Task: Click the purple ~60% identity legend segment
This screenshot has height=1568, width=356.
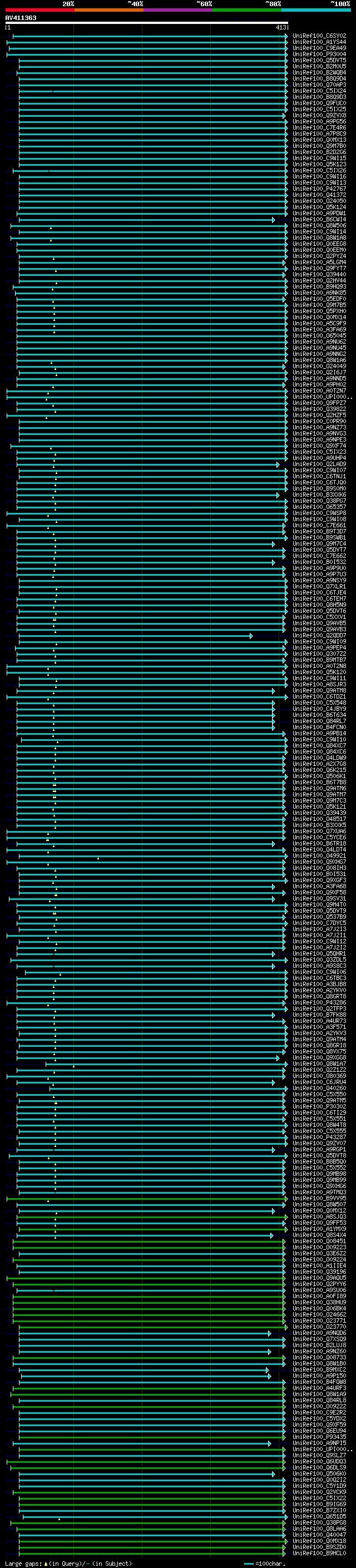Action: point(177,10)
